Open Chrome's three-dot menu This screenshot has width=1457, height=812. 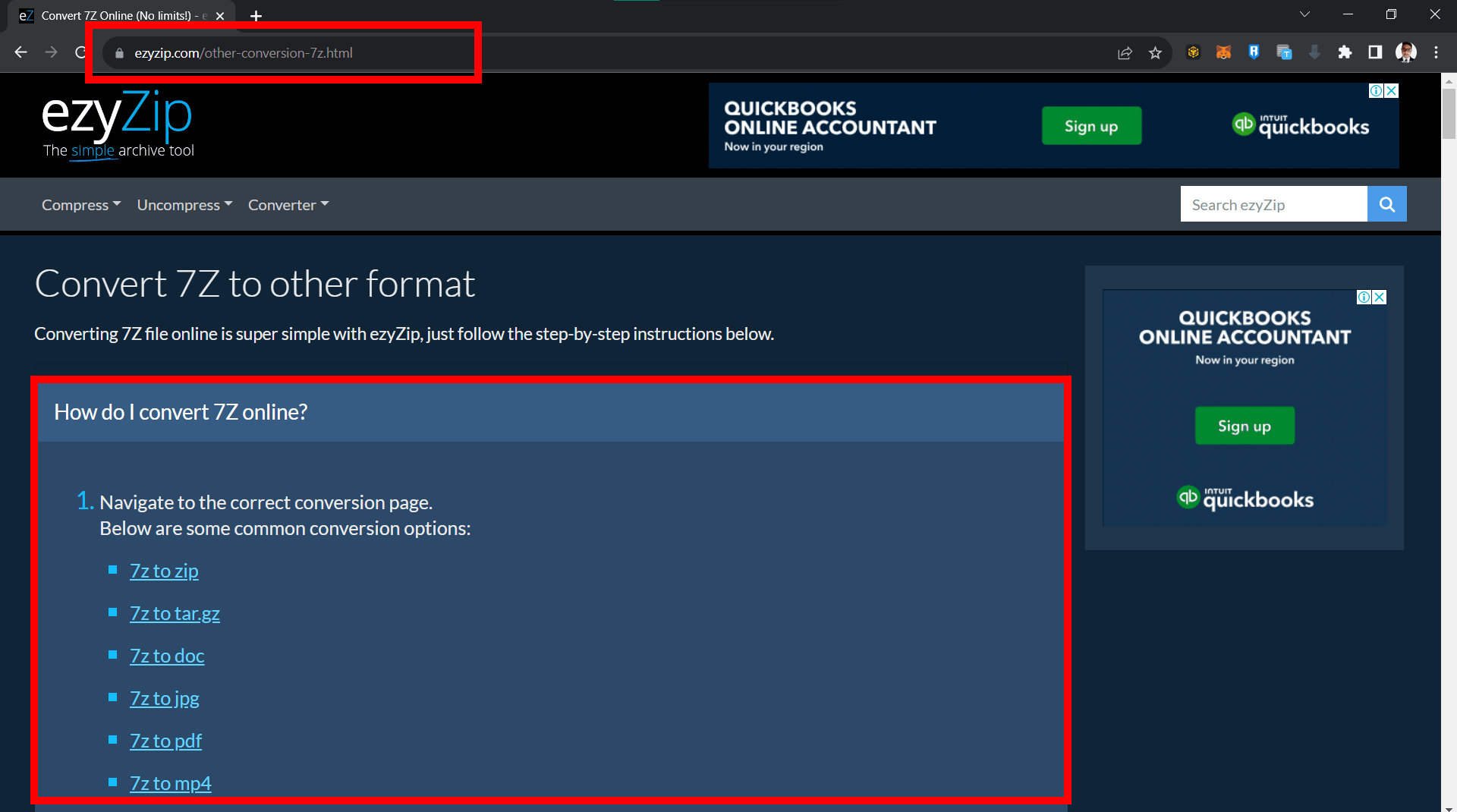point(1437,52)
